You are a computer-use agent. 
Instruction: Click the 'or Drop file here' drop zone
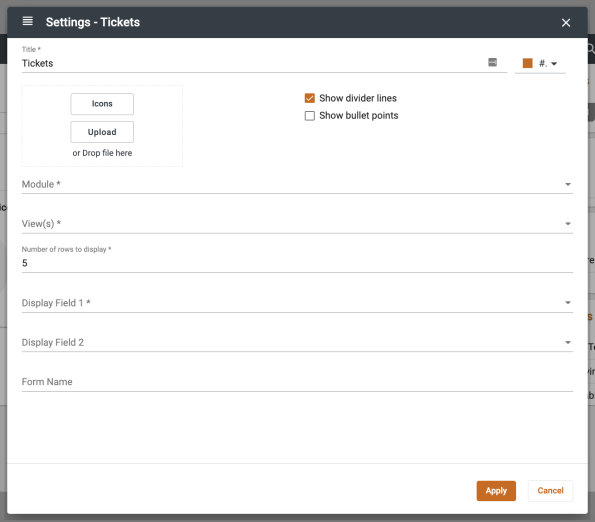pyautogui.click(x=102, y=153)
